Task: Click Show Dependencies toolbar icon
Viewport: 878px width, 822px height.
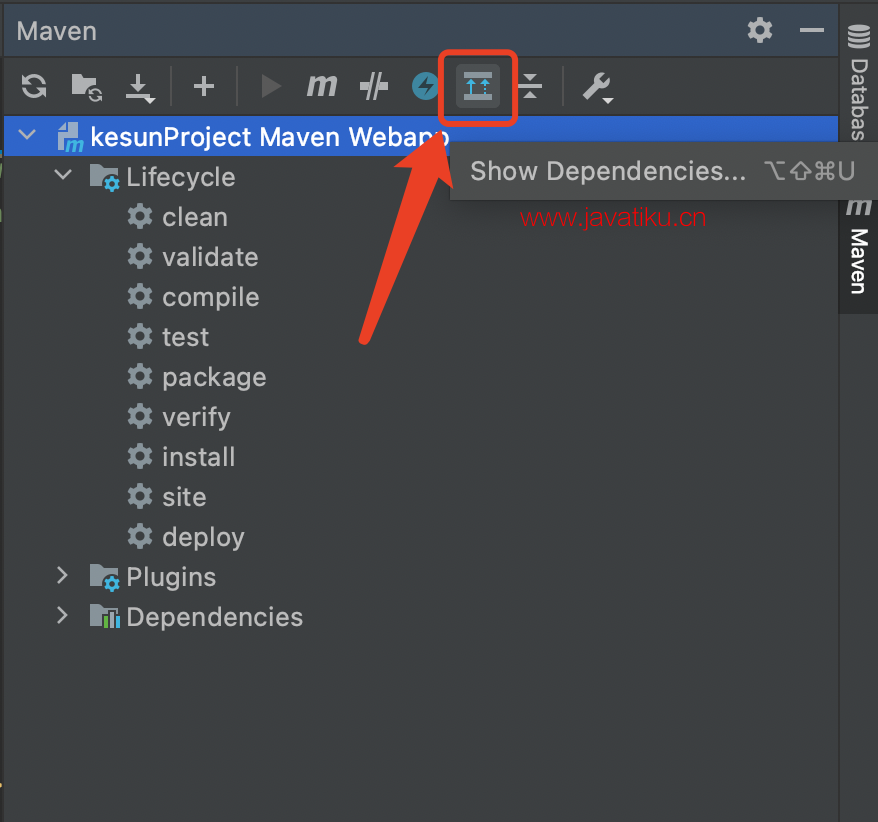Action: pyautogui.click(x=478, y=86)
